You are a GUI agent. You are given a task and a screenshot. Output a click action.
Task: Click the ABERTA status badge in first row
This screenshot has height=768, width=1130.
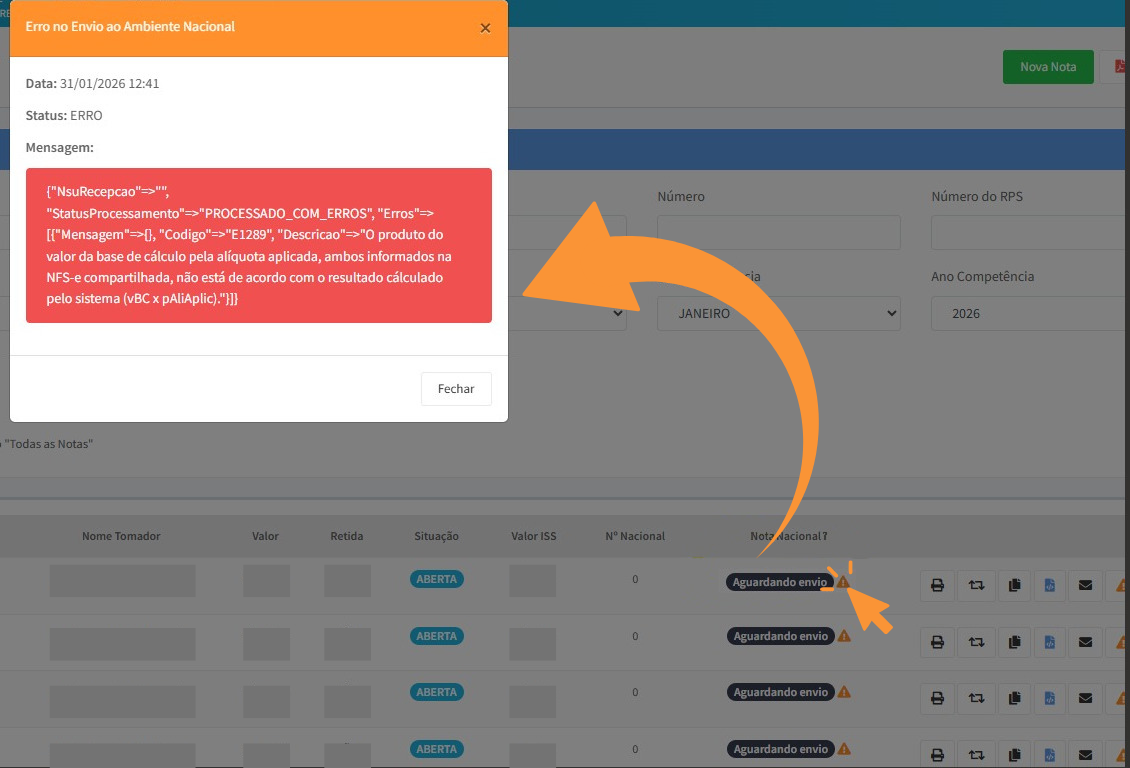[x=436, y=580]
